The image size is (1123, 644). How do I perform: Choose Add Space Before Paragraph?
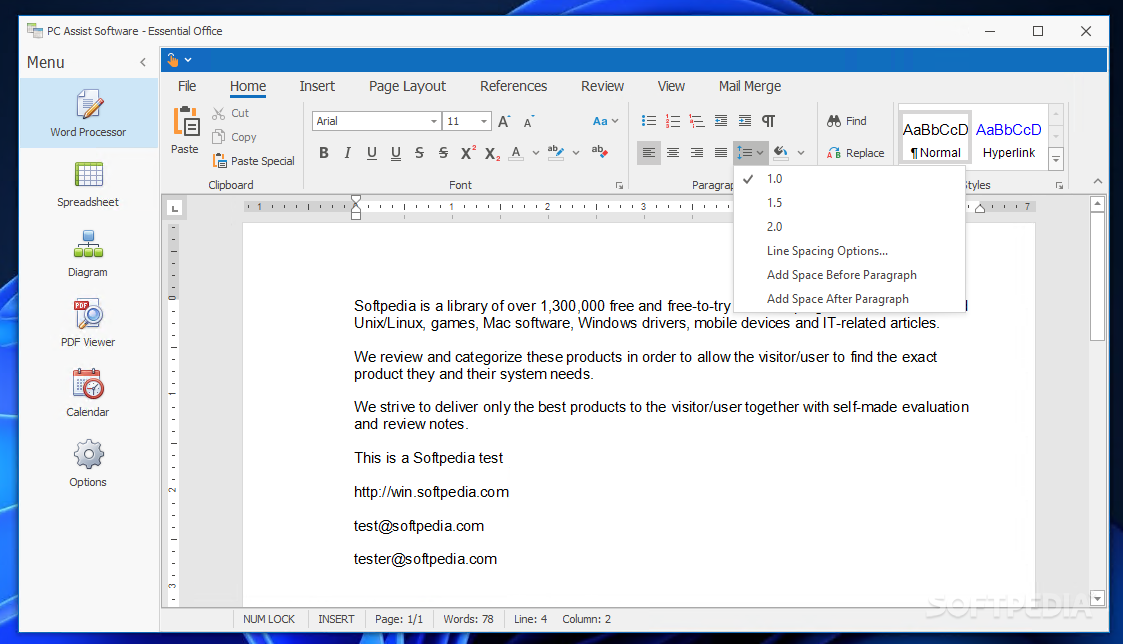pyautogui.click(x=849, y=275)
